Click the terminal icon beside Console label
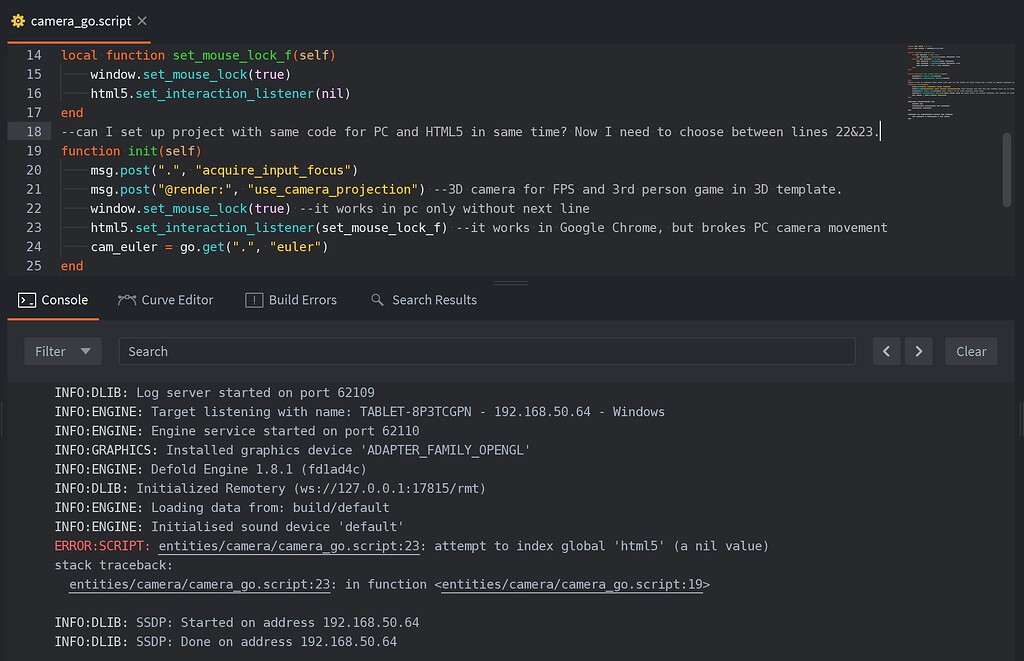This screenshot has height=661, width=1024. (x=25, y=299)
